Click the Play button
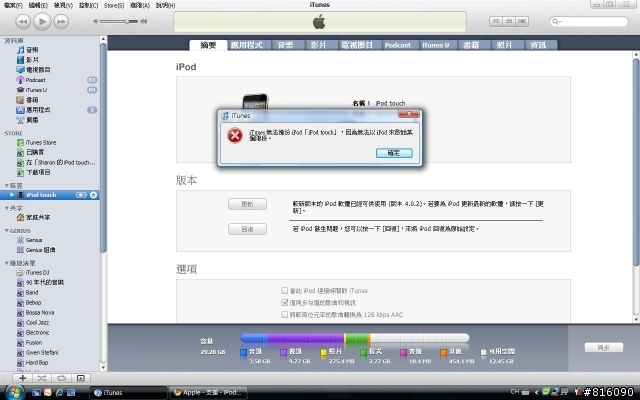Image resolution: width=640 pixels, height=400 pixels. pyautogui.click(x=42, y=21)
